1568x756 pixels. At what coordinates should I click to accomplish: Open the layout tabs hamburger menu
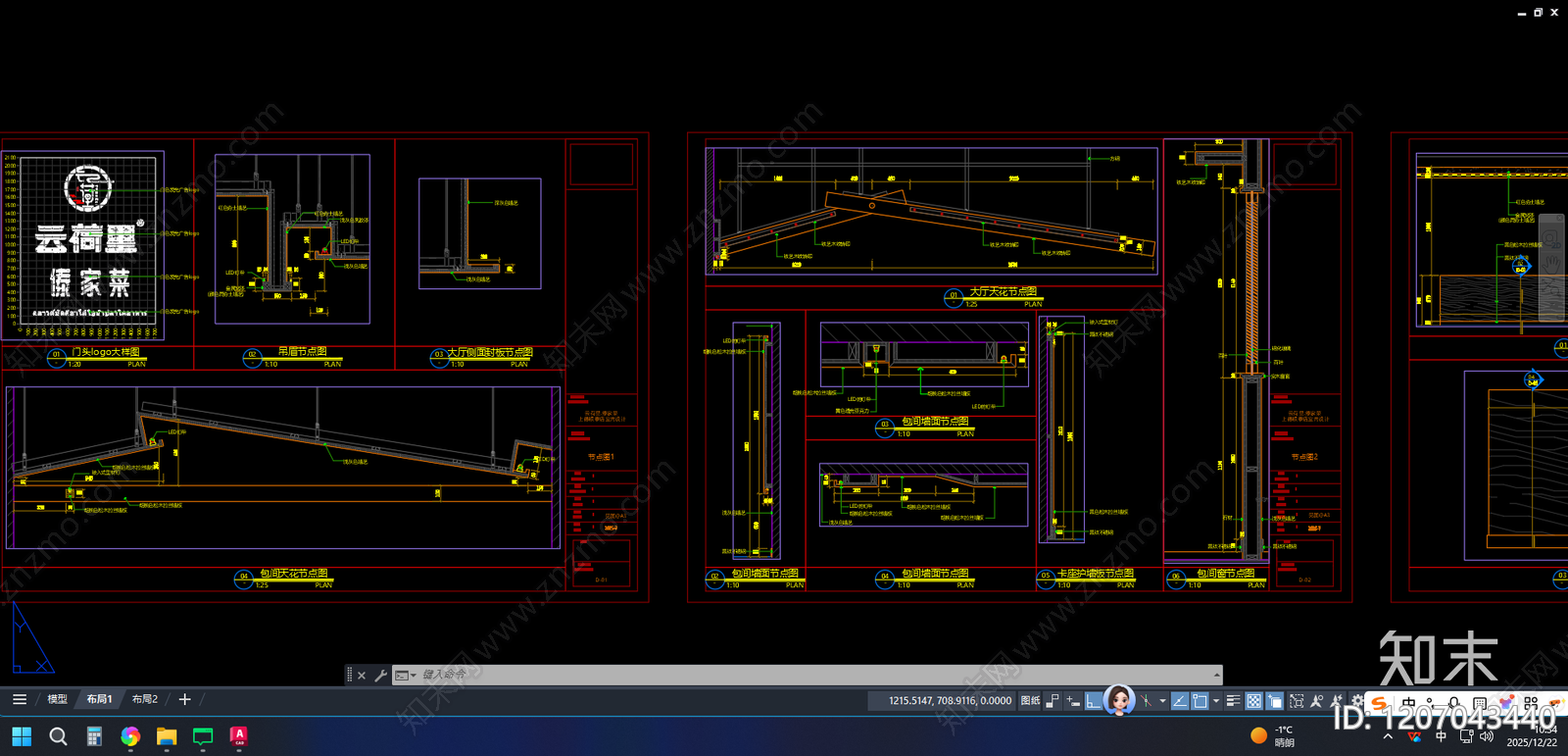[x=20, y=699]
